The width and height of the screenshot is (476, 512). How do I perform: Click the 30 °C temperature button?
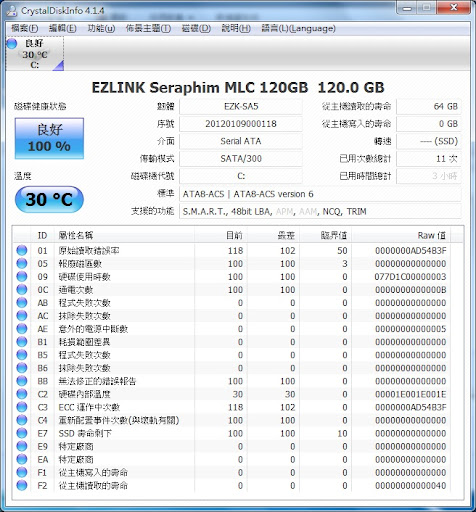click(49, 199)
